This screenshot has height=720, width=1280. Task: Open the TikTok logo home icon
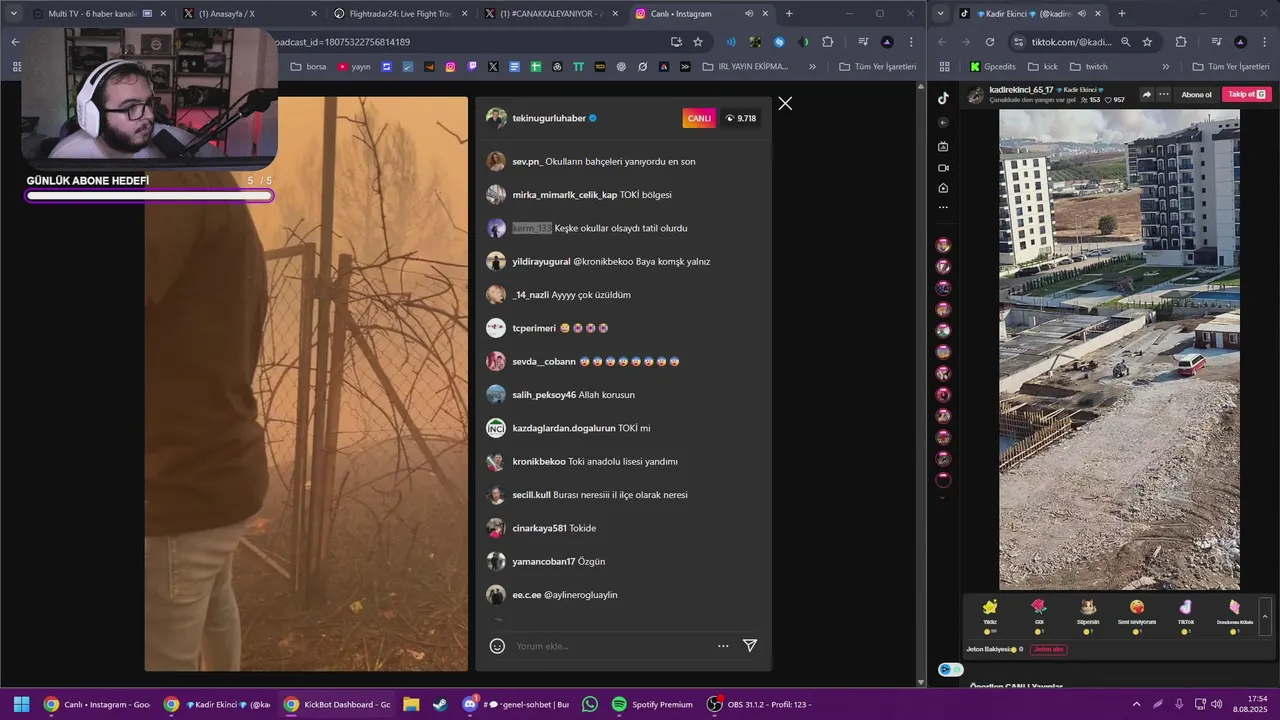[943, 98]
